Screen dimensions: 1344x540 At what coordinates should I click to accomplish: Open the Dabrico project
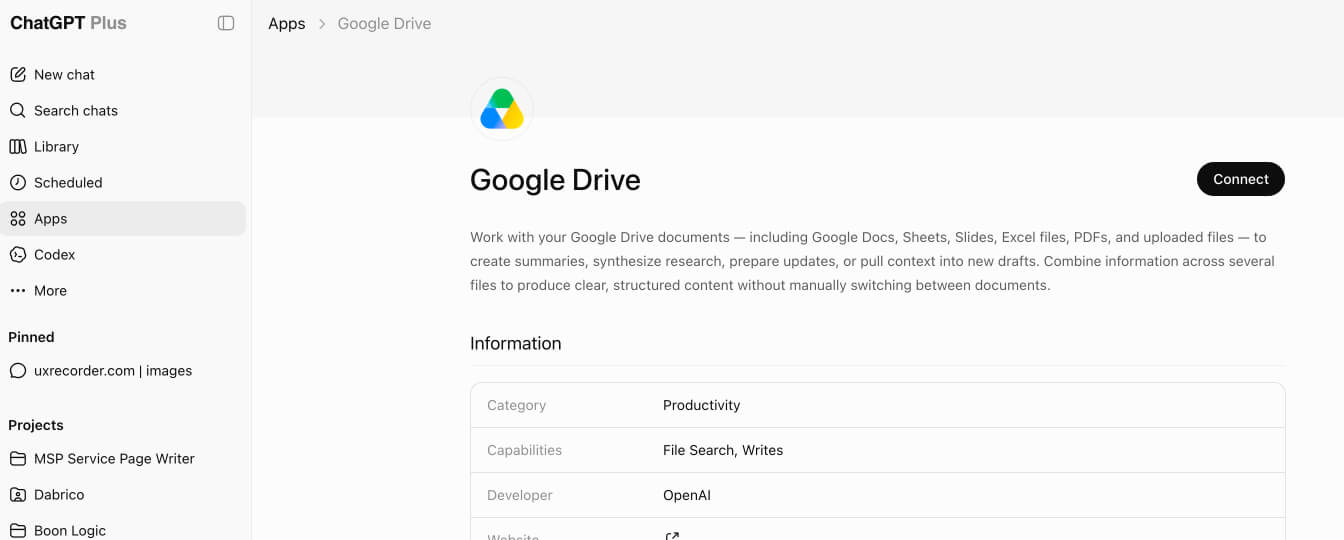[x=124, y=494]
